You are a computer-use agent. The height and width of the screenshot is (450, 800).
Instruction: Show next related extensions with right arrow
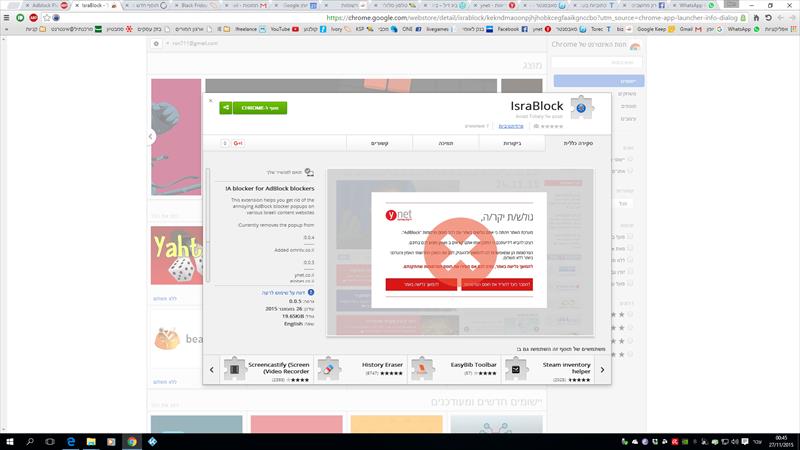[x=603, y=370]
